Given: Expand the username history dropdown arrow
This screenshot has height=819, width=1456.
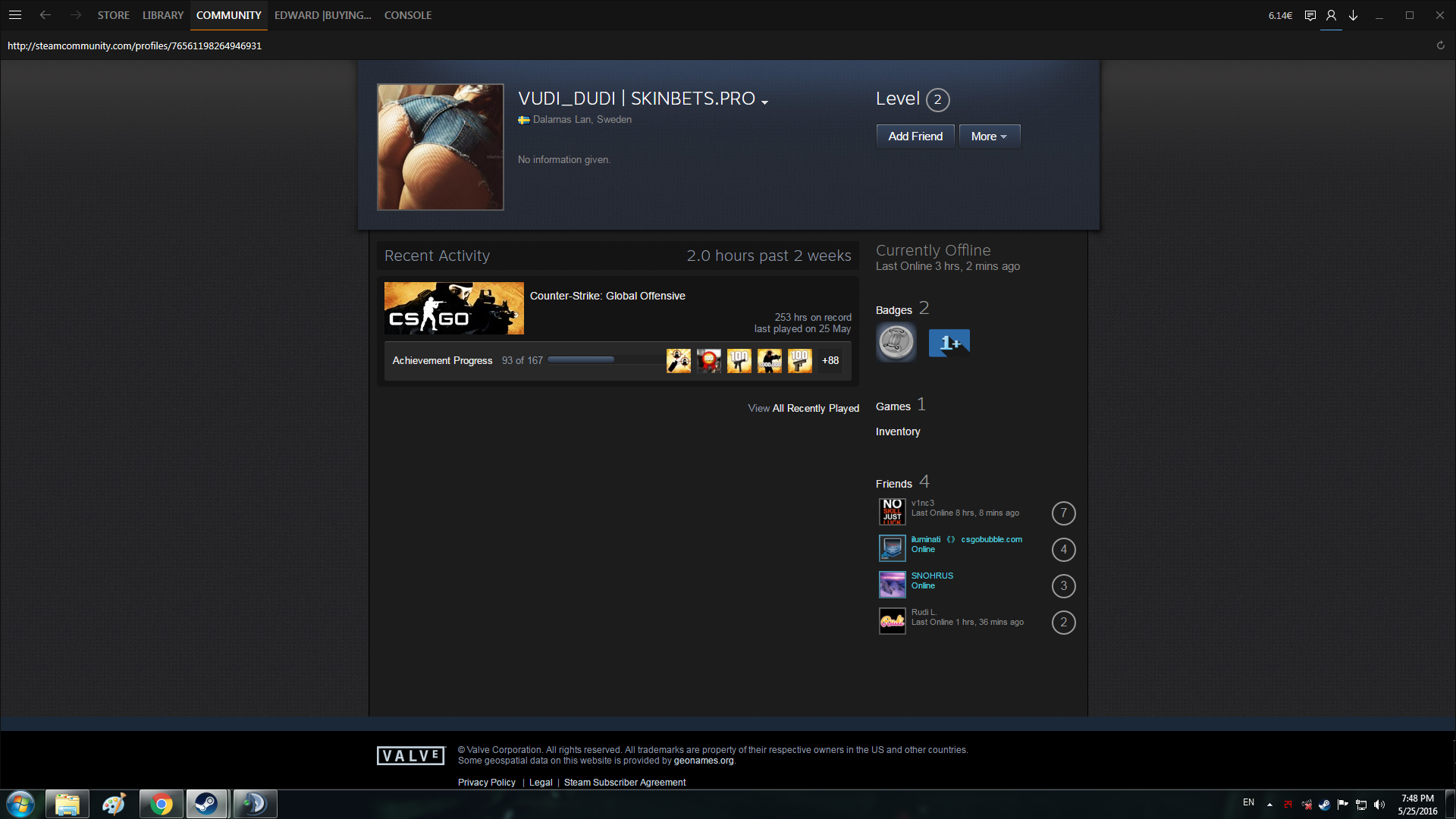Looking at the screenshot, I should point(764,102).
